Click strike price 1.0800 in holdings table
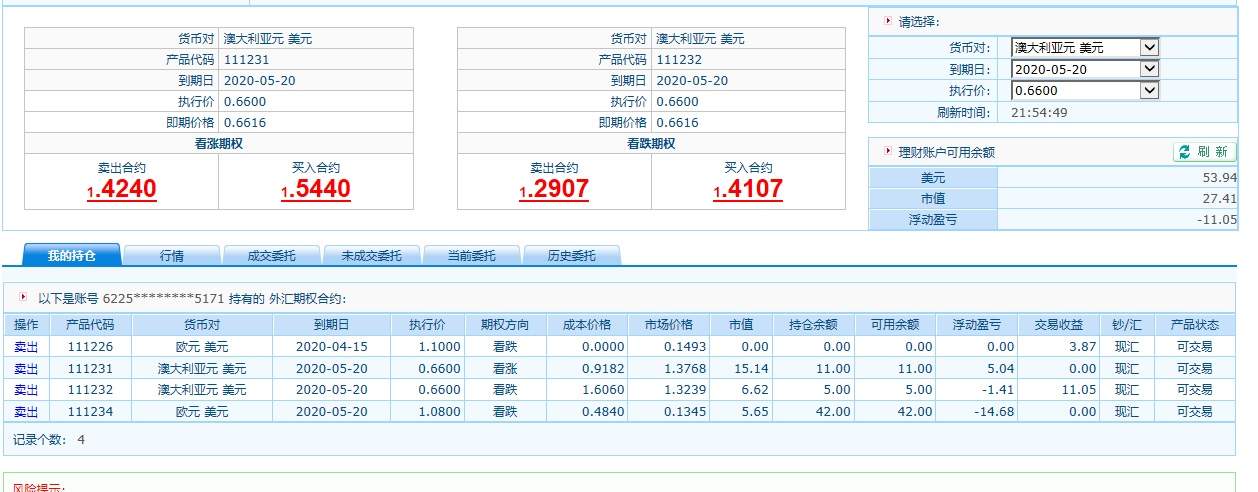The width and height of the screenshot is (1258, 492). click(x=439, y=412)
